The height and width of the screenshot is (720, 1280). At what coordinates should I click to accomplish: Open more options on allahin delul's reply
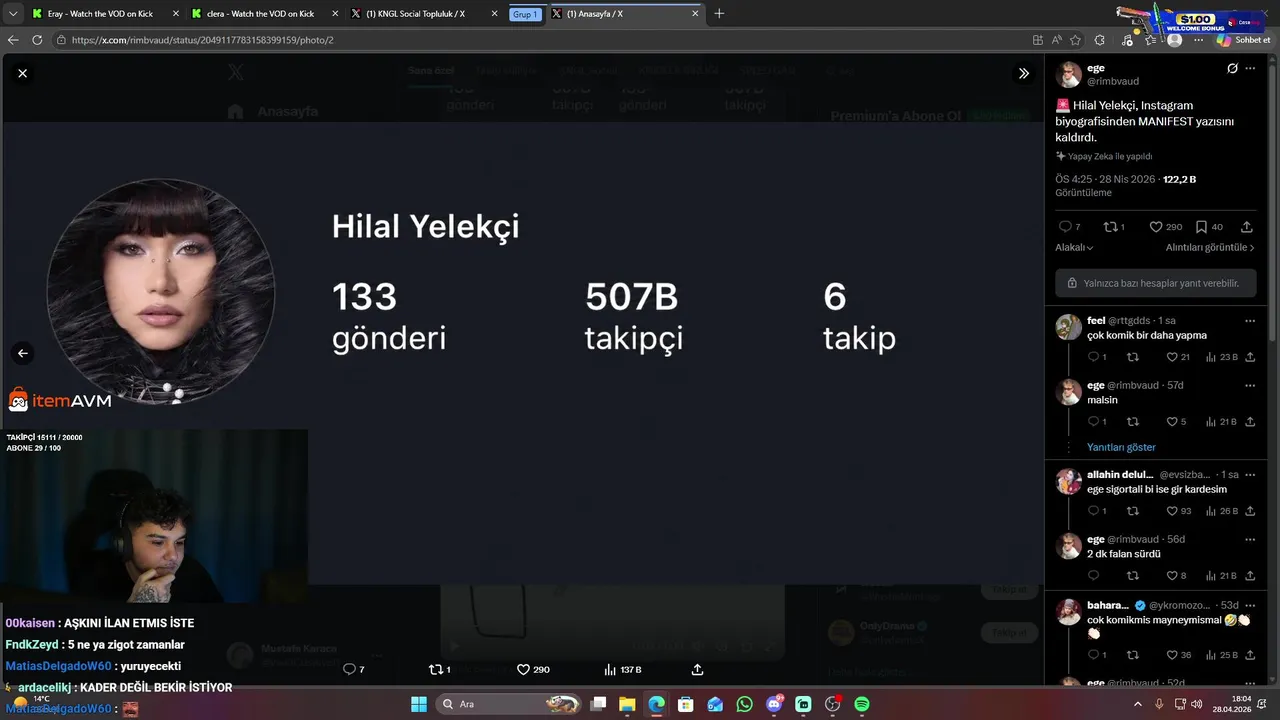point(1250,475)
